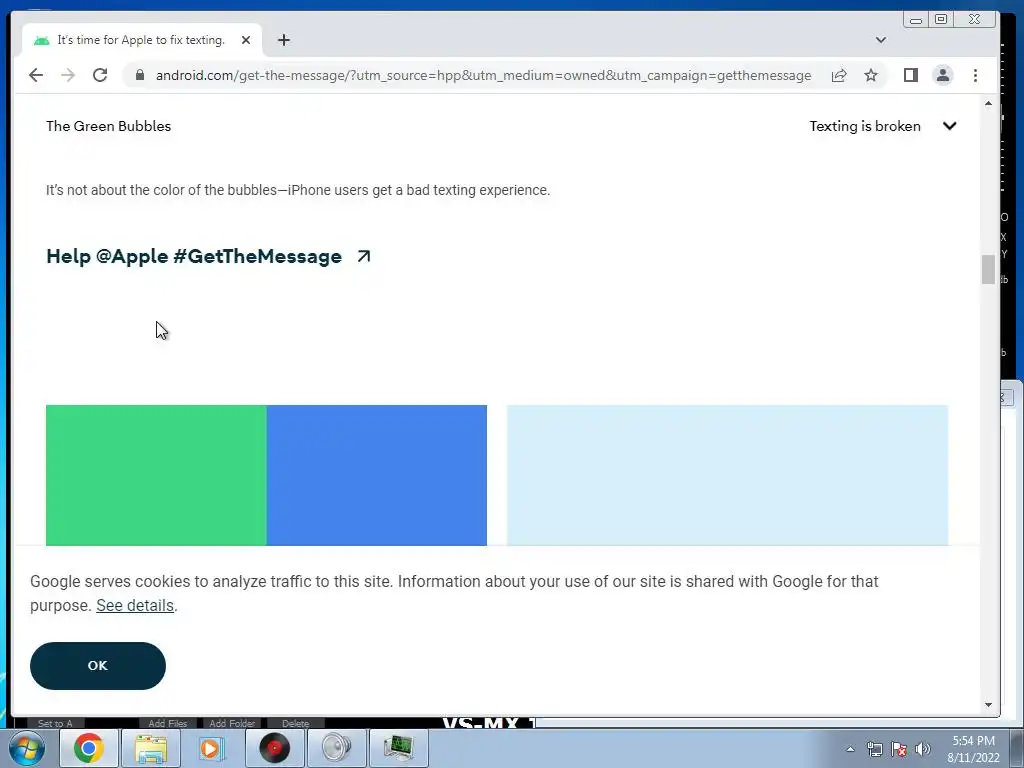Click Chrome icon in the taskbar
1024x768 pixels.
[89, 748]
